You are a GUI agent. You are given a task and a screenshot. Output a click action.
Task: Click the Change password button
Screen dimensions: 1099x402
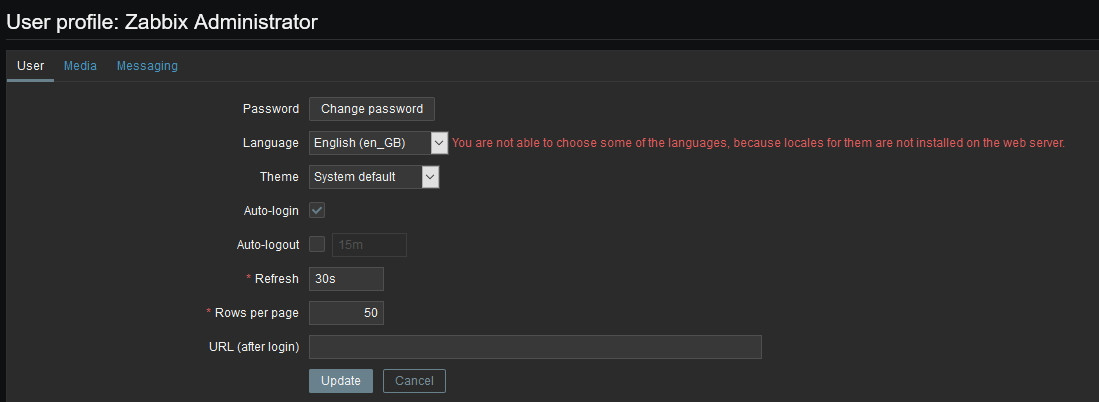click(372, 109)
